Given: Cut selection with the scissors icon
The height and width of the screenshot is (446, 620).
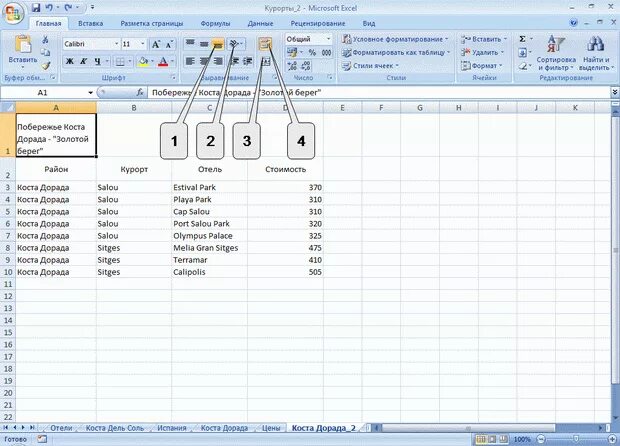Looking at the screenshot, I should coord(45,40).
